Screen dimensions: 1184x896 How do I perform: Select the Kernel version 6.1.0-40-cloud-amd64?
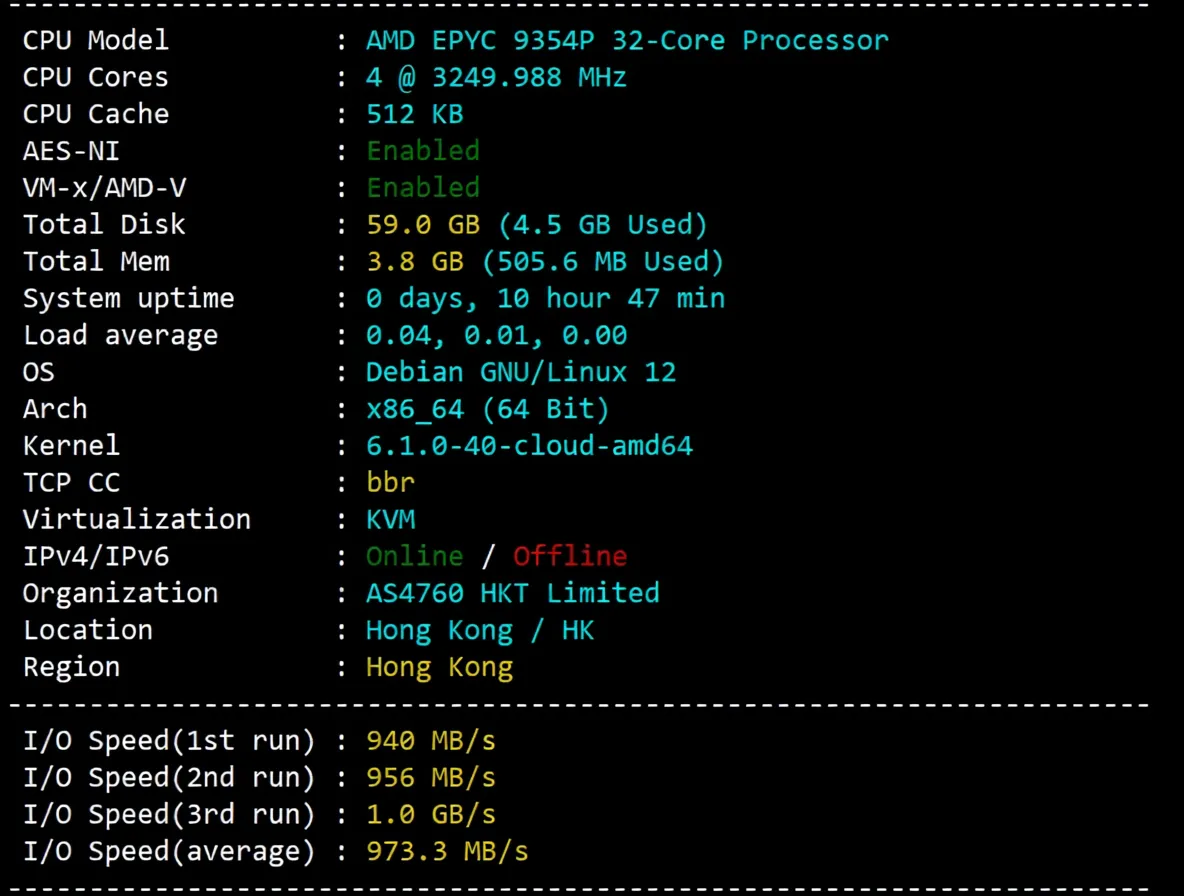tap(529, 445)
